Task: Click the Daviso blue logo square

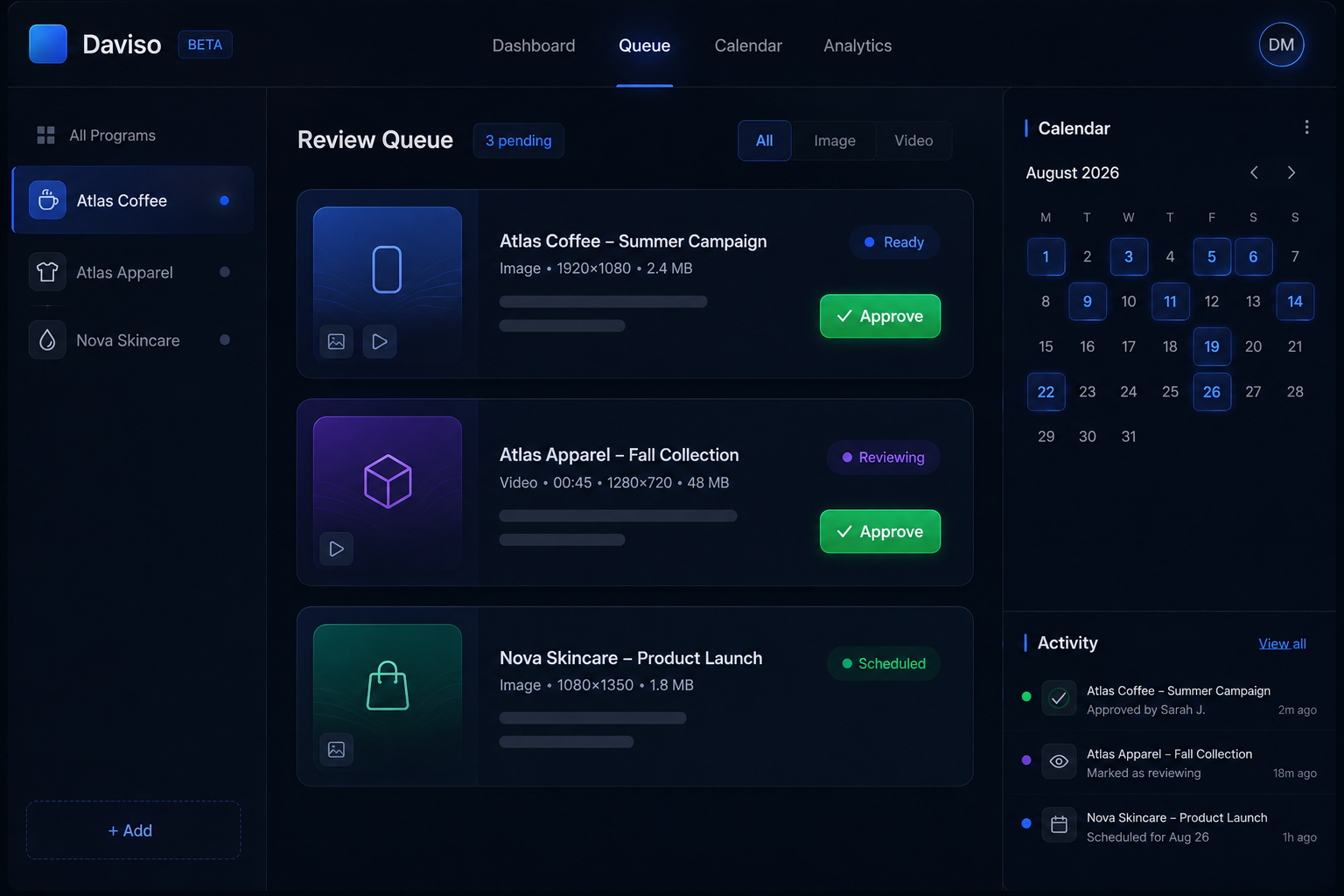Action: click(x=48, y=45)
